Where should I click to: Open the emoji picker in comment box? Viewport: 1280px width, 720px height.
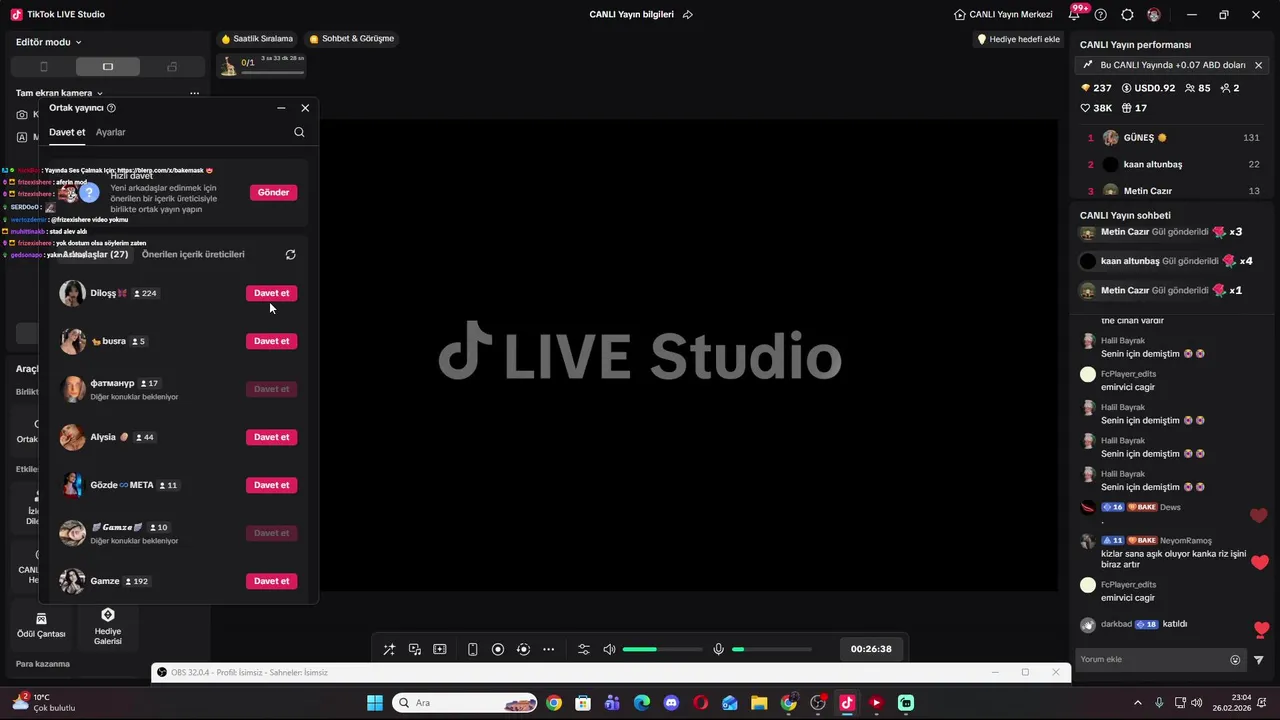pyautogui.click(x=1235, y=660)
